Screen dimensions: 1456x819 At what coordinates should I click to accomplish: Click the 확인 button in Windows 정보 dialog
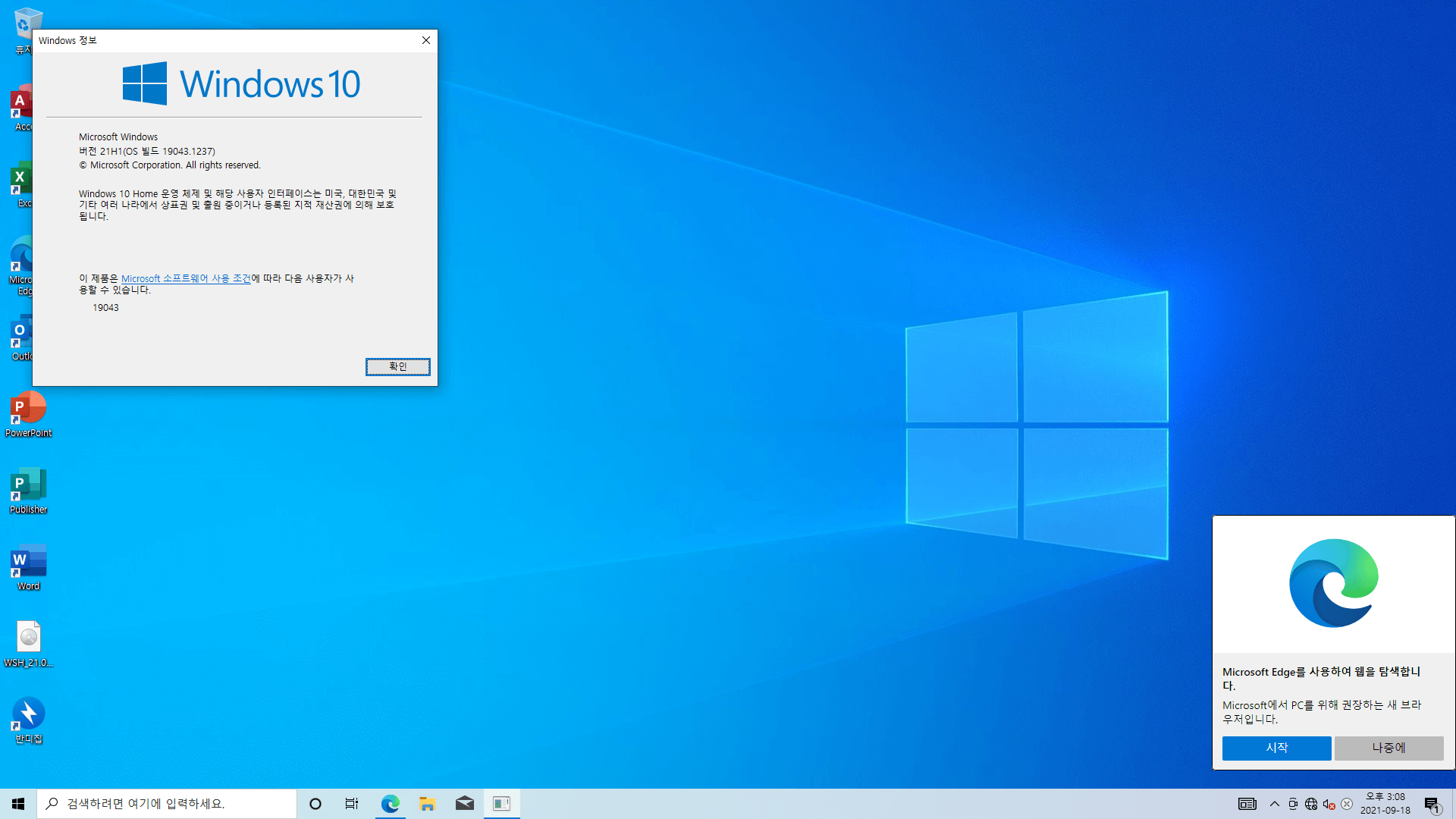coord(397,367)
